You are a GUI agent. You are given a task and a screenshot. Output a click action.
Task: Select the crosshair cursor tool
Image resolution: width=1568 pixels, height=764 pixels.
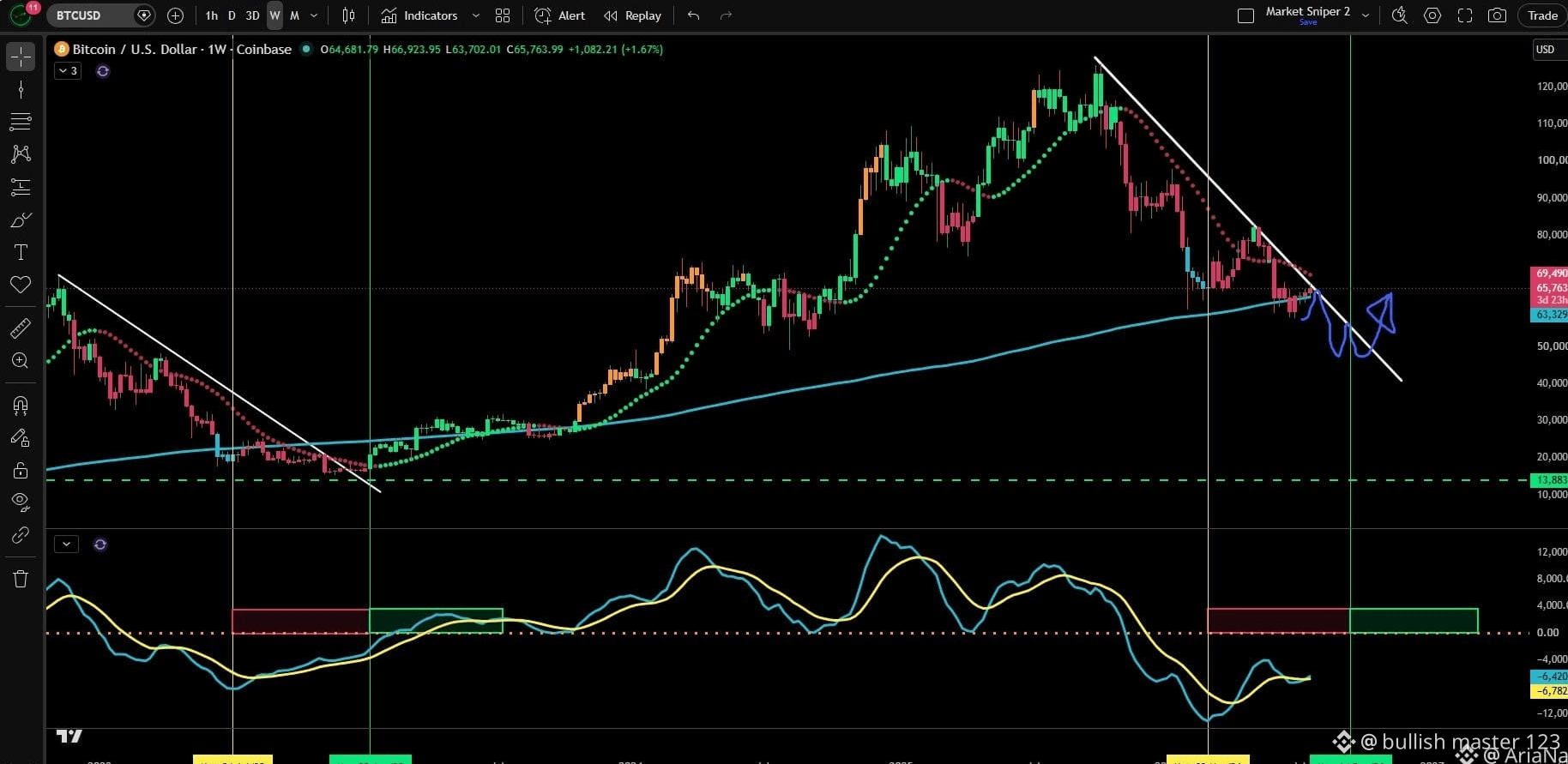pos(21,57)
